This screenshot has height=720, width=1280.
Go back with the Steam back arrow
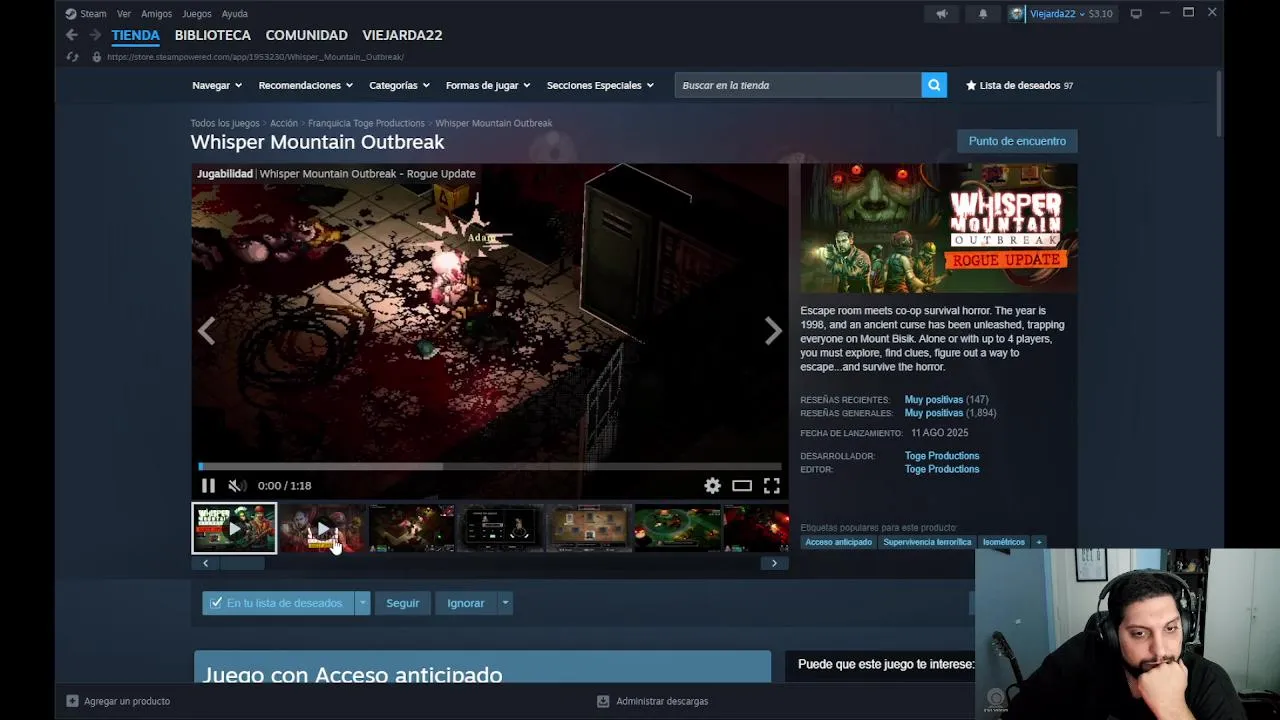(x=72, y=35)
